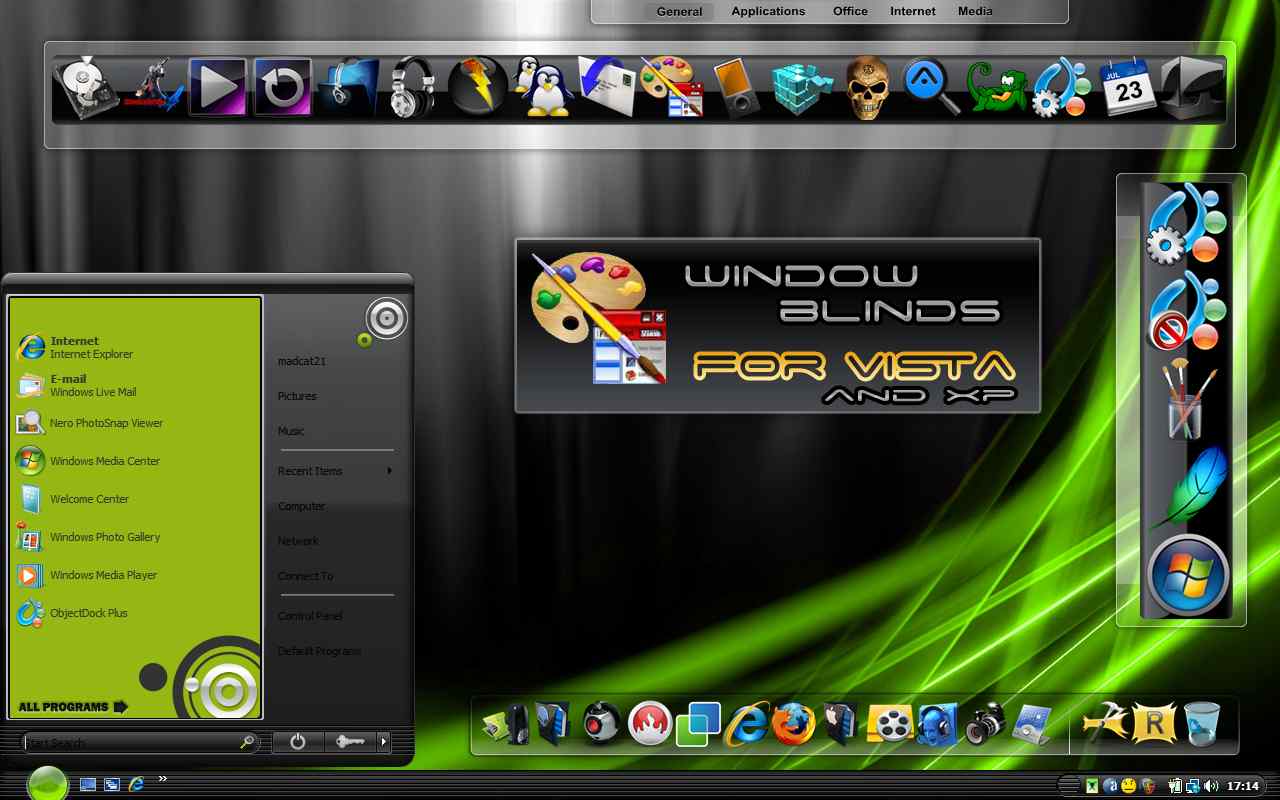
Task: Click the lock key button in Start menu
Action: point(350,742)
